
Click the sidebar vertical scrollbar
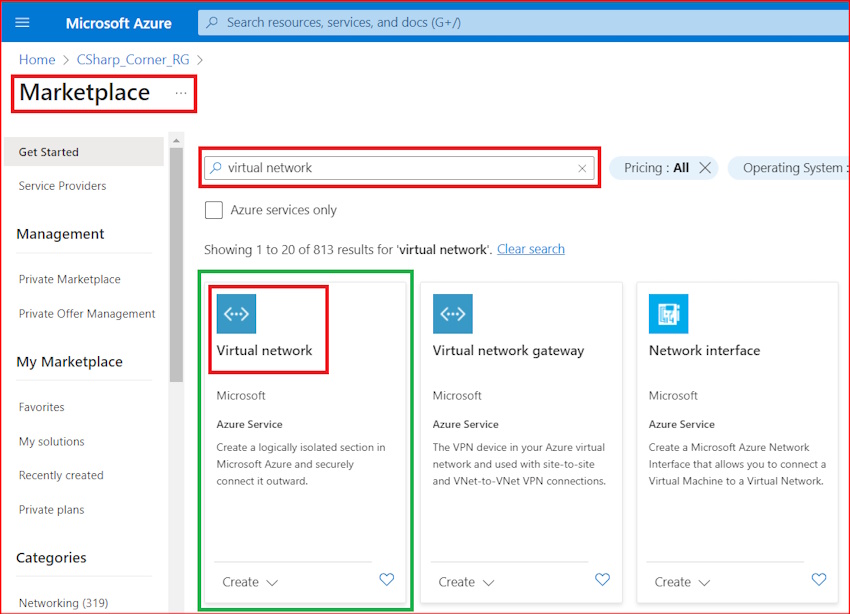click(x=176, y=260)
